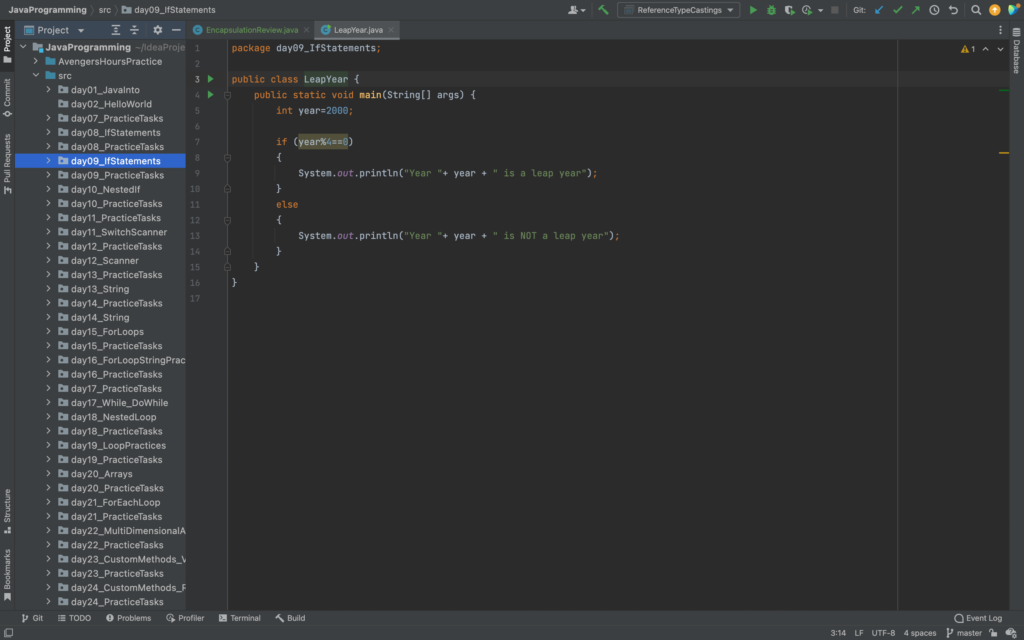
Task: Open Search Everywhere magnifier icon
Action: pos(976,10)
